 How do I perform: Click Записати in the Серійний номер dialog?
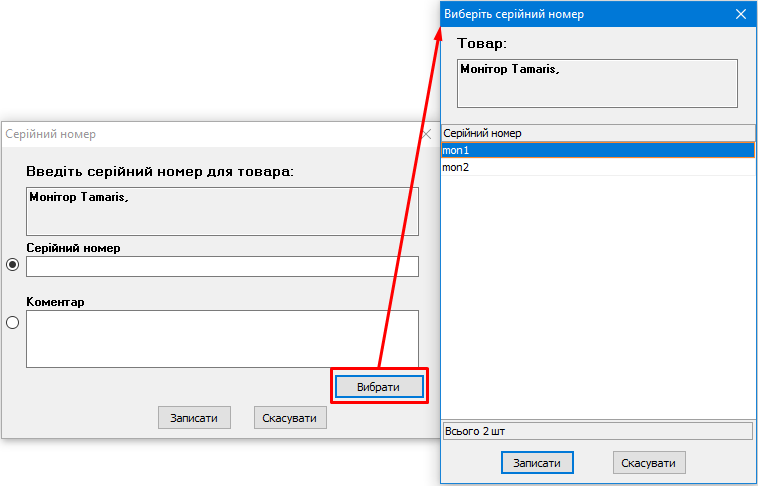coord(194,418)
